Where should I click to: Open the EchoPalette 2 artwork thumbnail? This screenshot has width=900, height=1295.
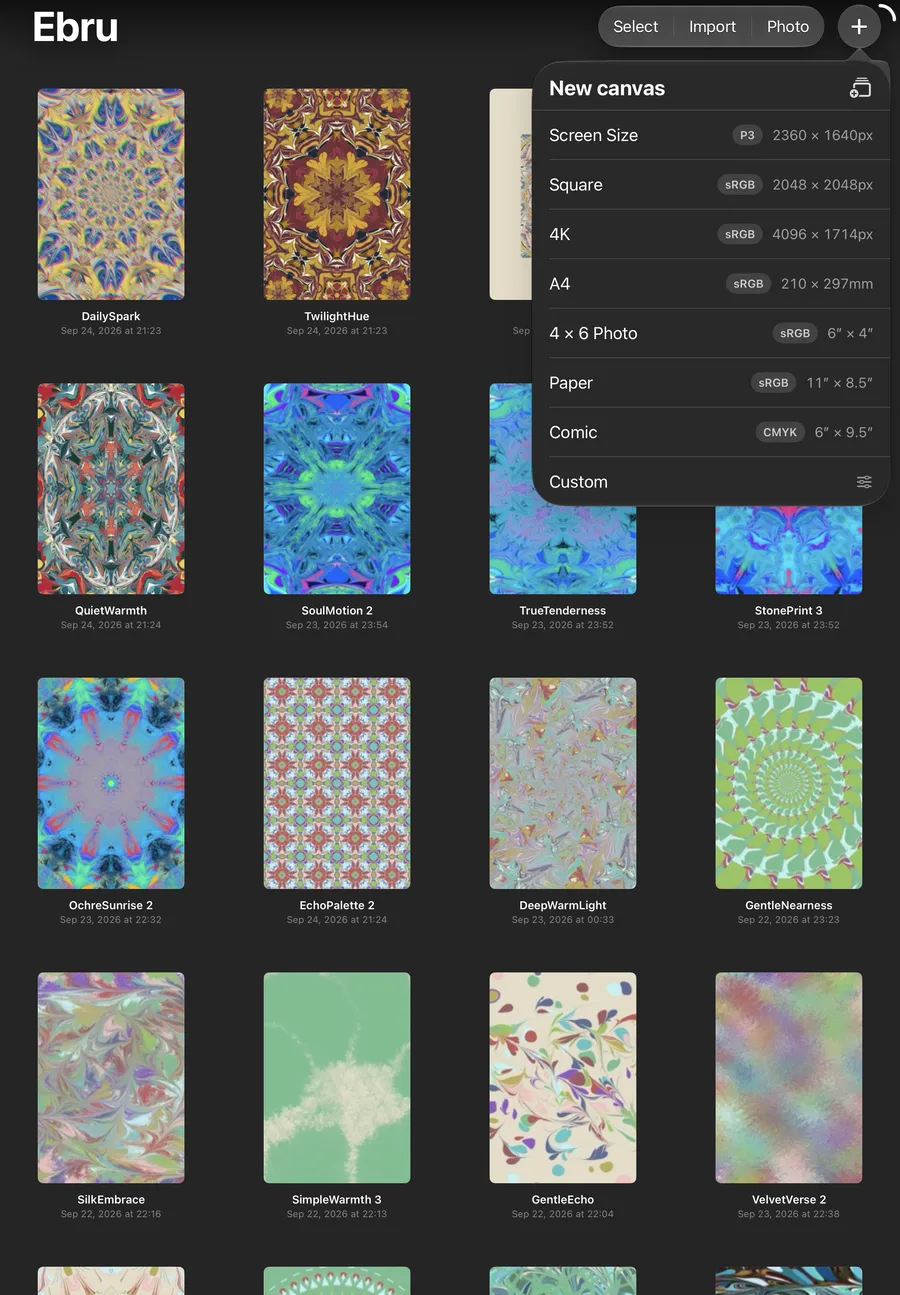(337, 783)
